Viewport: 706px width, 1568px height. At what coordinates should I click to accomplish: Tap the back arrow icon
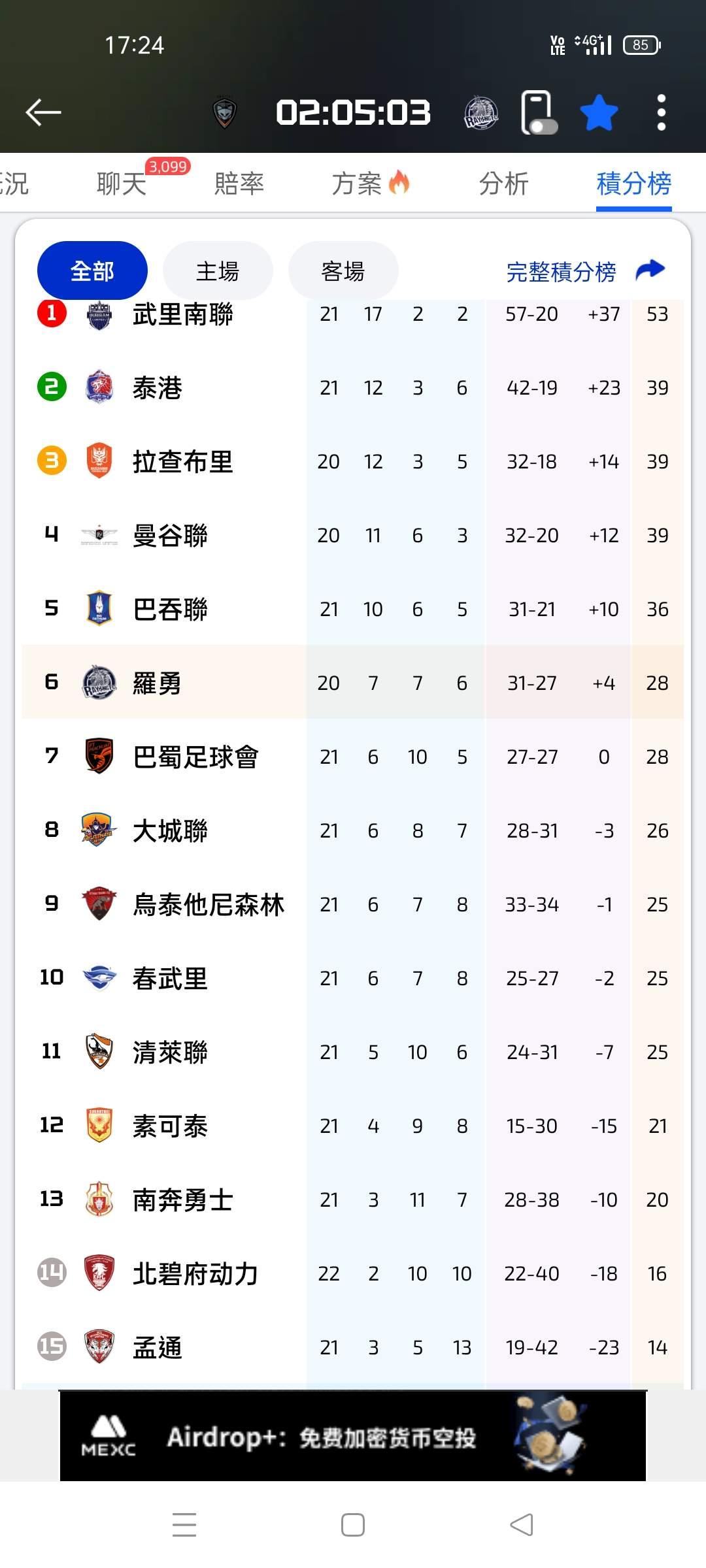coord(43,112)
